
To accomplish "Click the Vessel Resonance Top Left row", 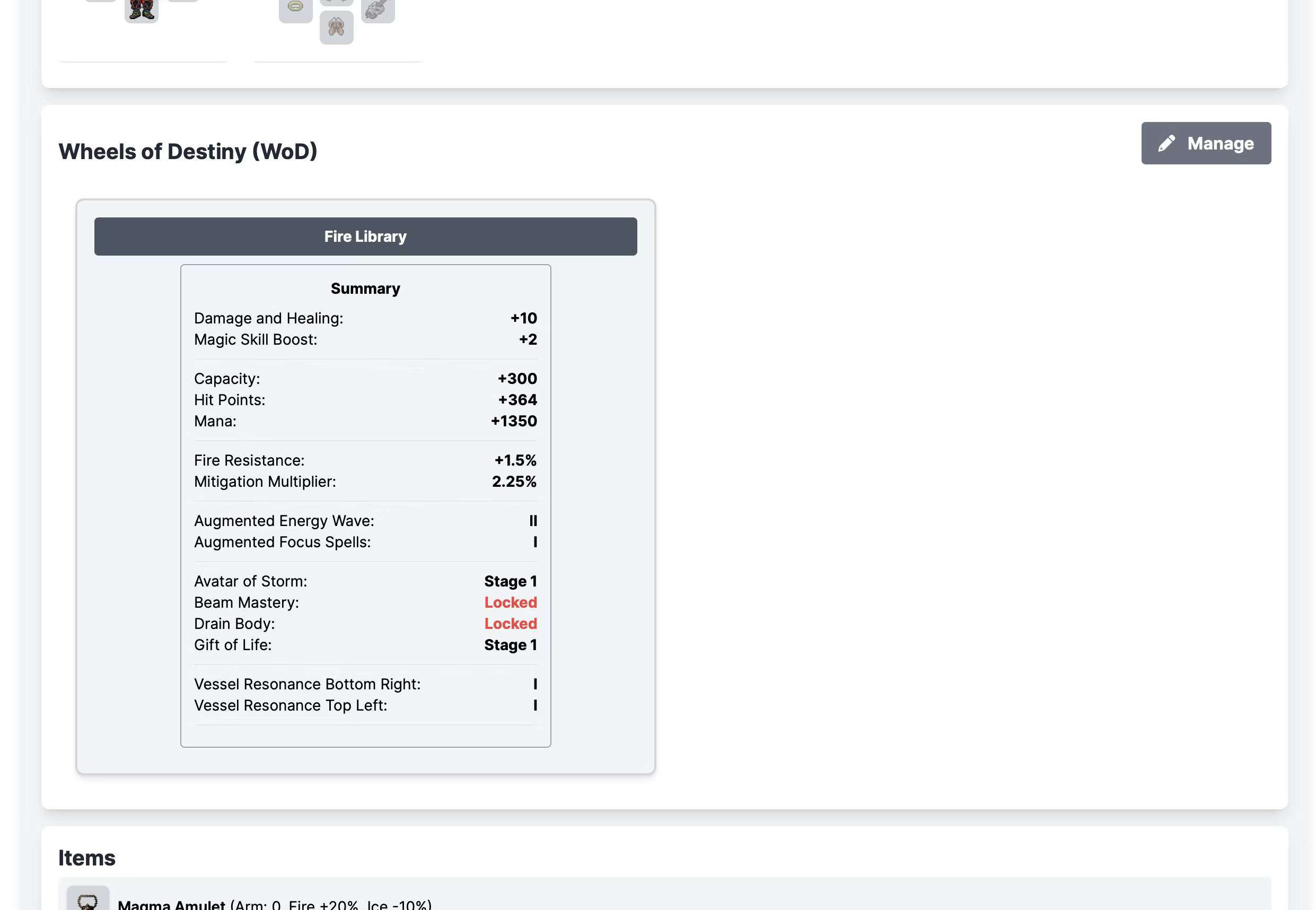I will click(x=365, y=705).
